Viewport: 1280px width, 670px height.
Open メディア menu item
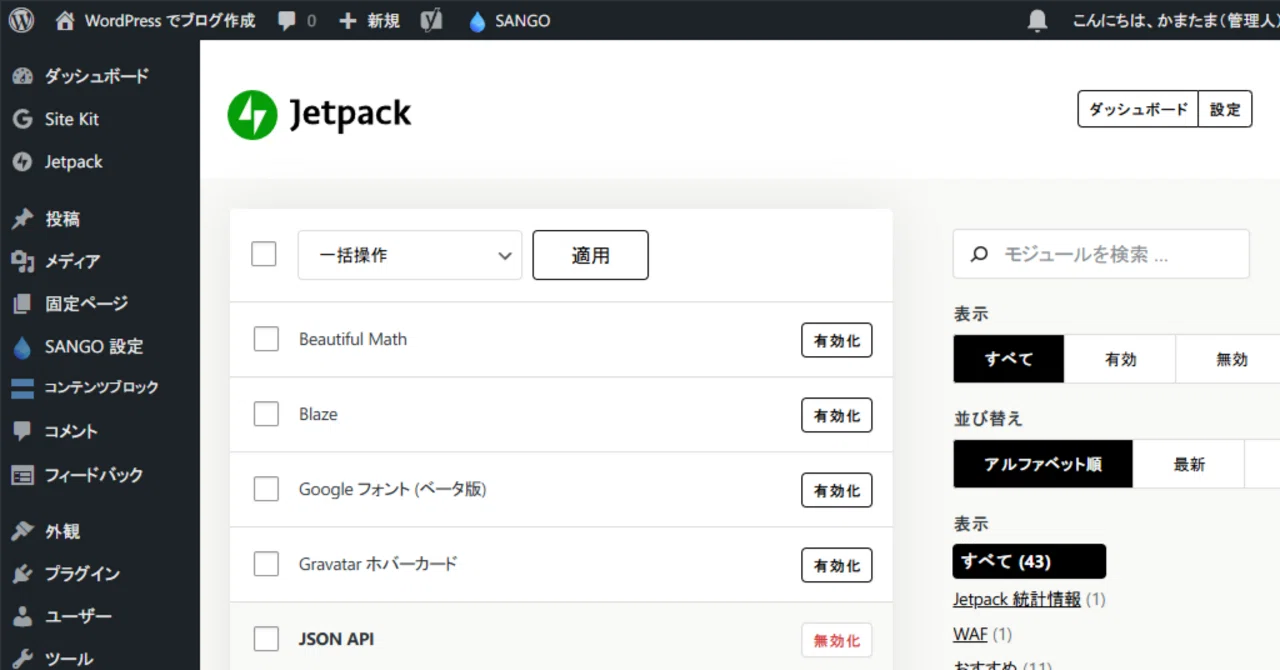click(72, 261)
